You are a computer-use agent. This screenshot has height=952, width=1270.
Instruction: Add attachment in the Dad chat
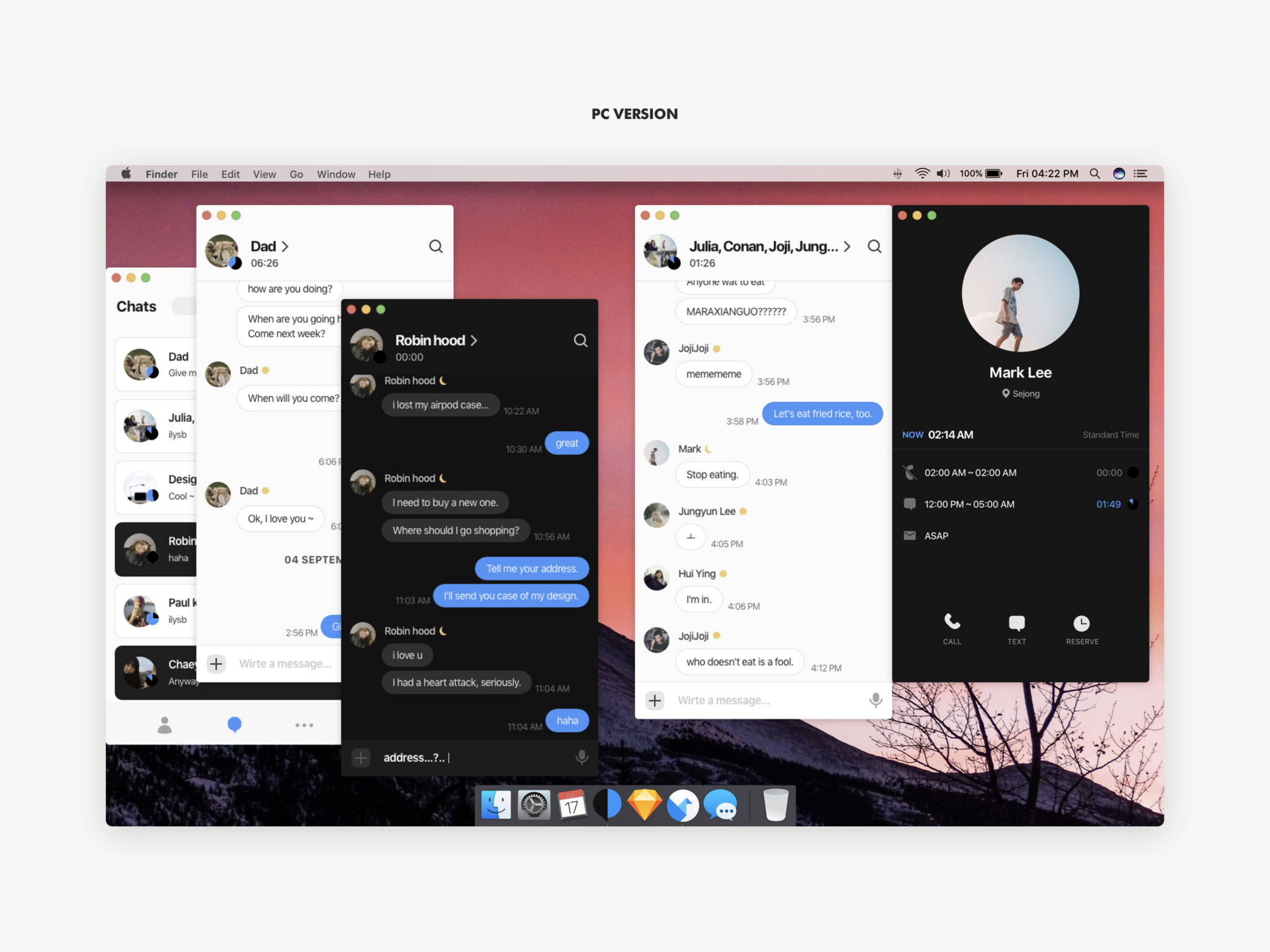216,664
